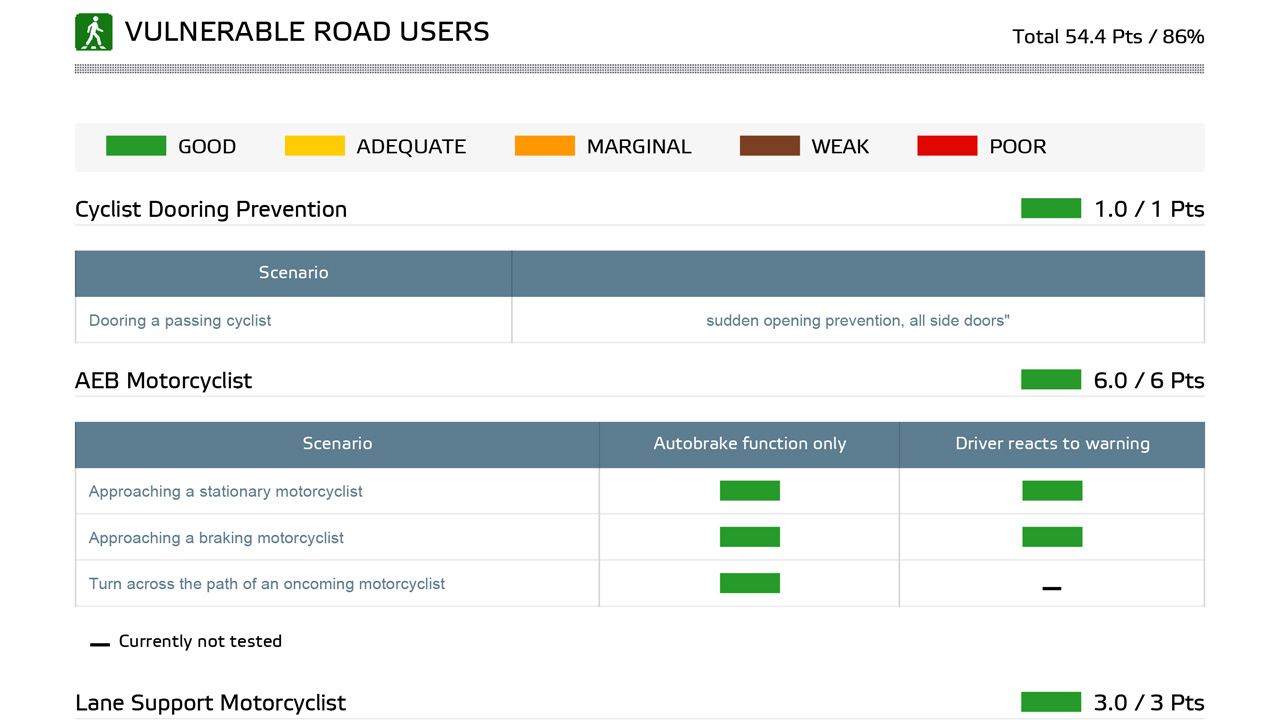
Task: Click the Total 54.4 Pts score text
Action: tap(1107, 37)
